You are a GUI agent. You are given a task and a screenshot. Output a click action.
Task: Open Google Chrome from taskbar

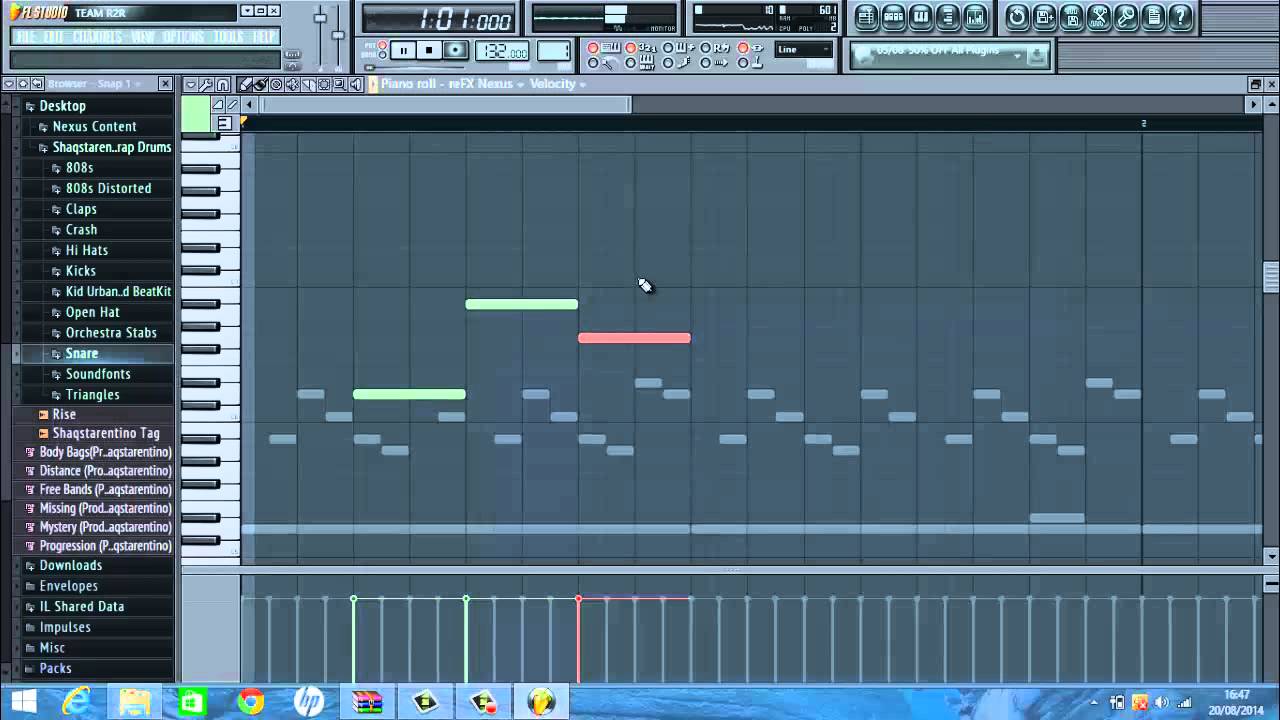pos(251,702)
